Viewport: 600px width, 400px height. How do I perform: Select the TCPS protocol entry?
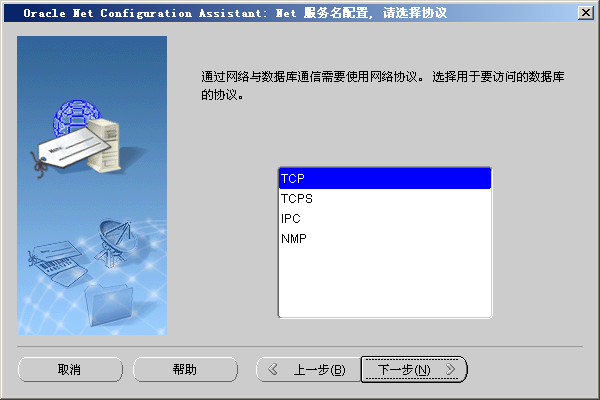coord(385,199)
